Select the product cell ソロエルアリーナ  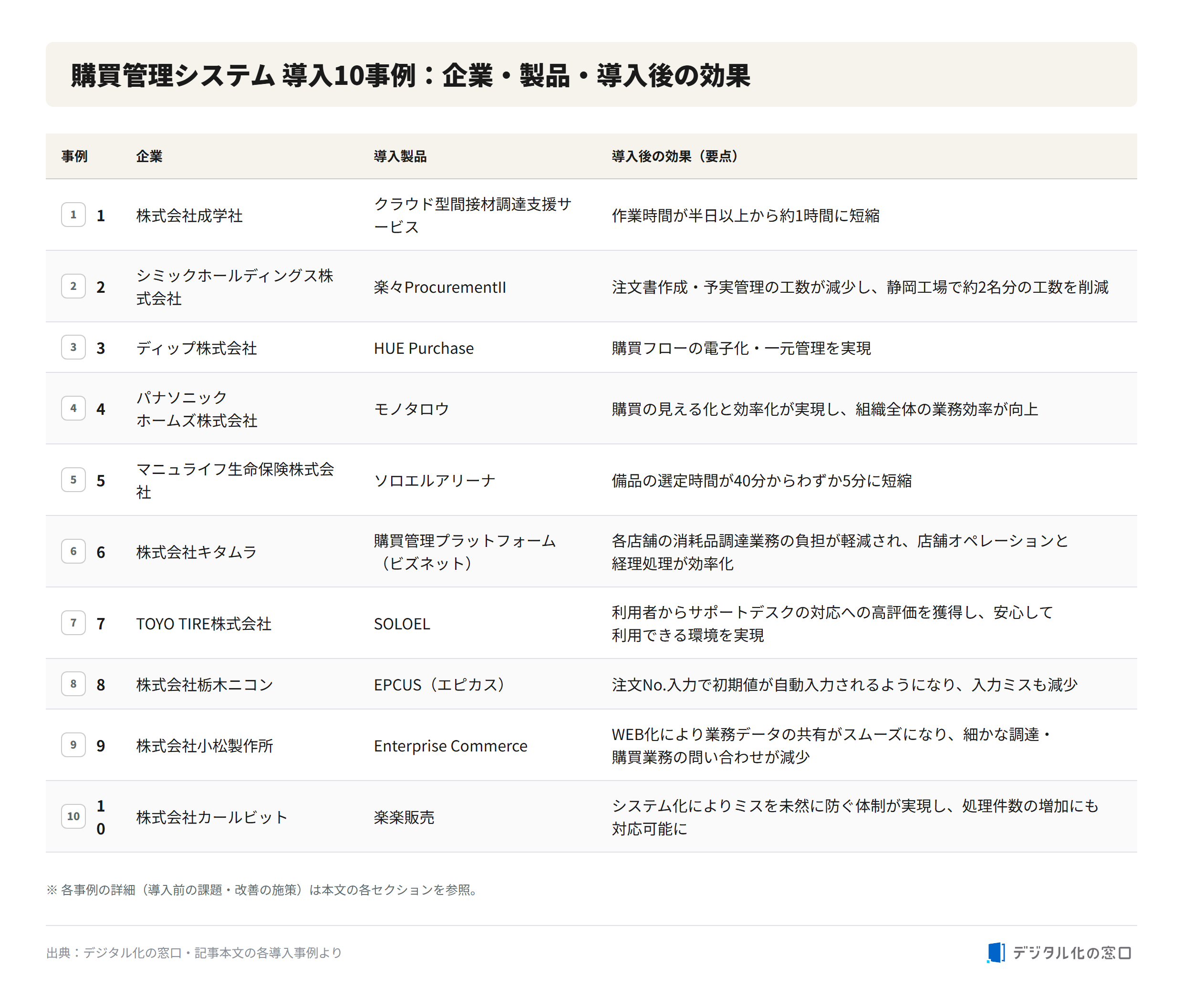tap(435, 481)
